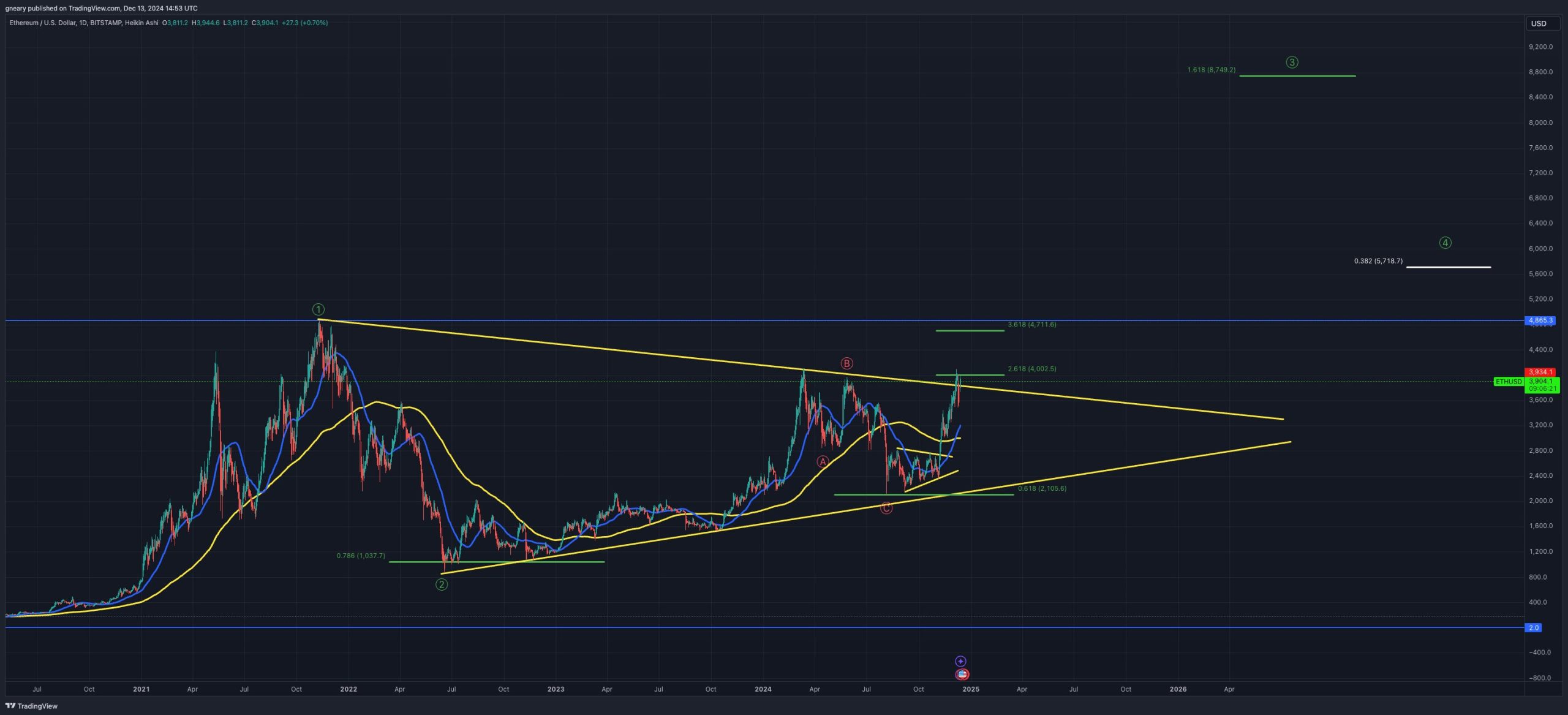Click the purple star event marker icon
Image resolution: width=1568 pixels, height=715 pixels.
(x=960, y=661)
